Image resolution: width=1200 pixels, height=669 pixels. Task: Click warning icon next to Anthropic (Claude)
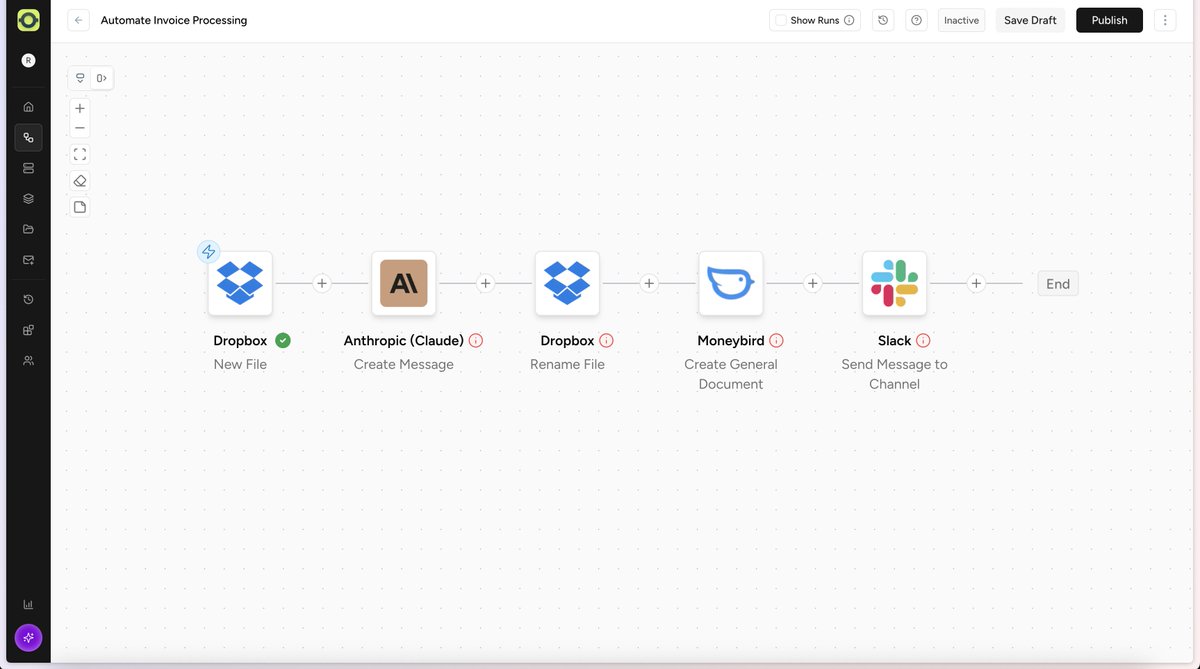coord(476,340)
